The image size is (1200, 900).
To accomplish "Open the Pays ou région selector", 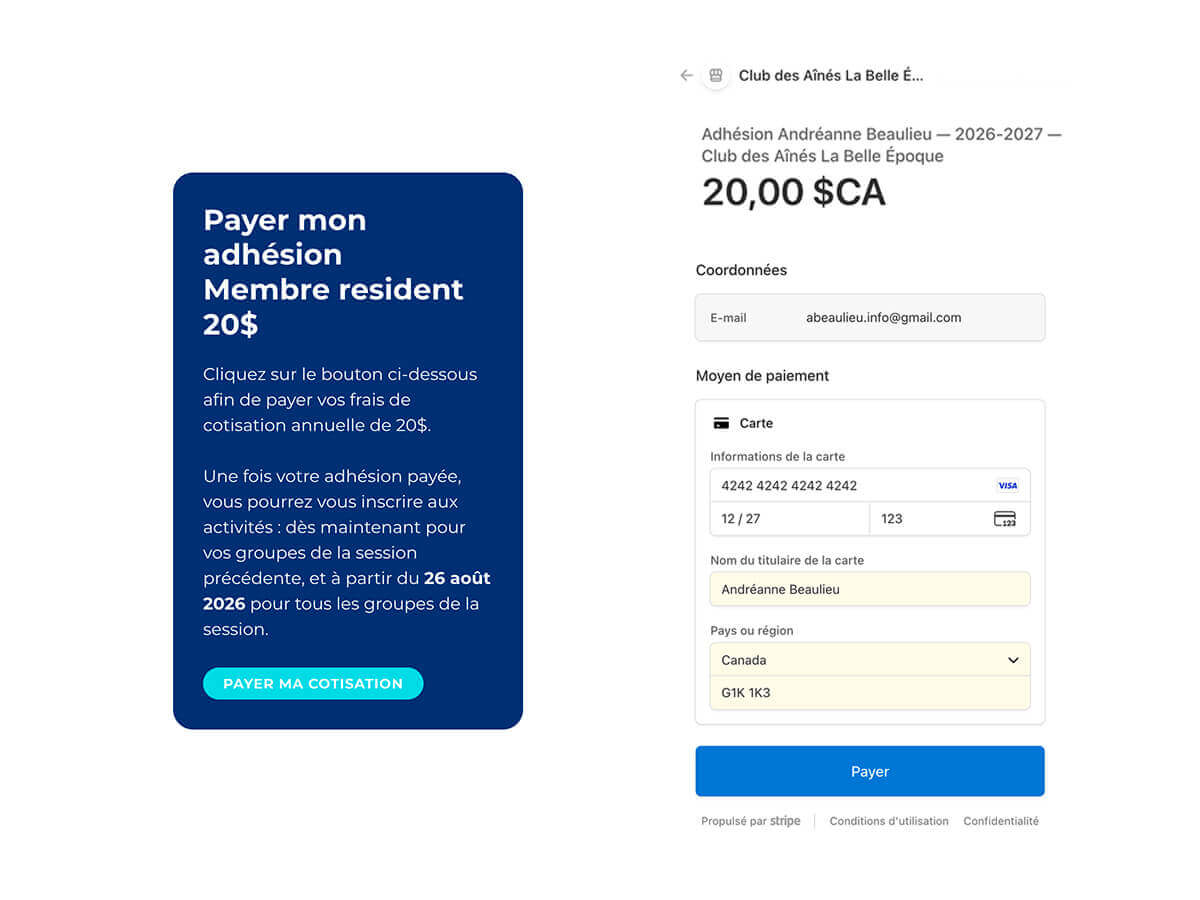I will tap(870, 660).
